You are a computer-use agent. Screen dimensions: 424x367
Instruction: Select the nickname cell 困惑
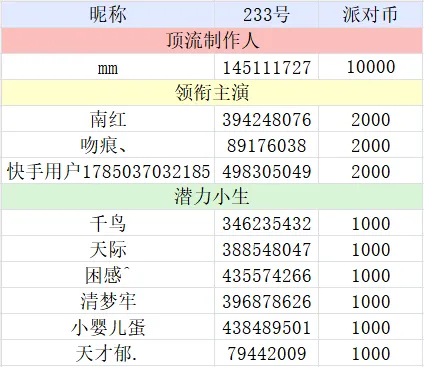(108, 275)
